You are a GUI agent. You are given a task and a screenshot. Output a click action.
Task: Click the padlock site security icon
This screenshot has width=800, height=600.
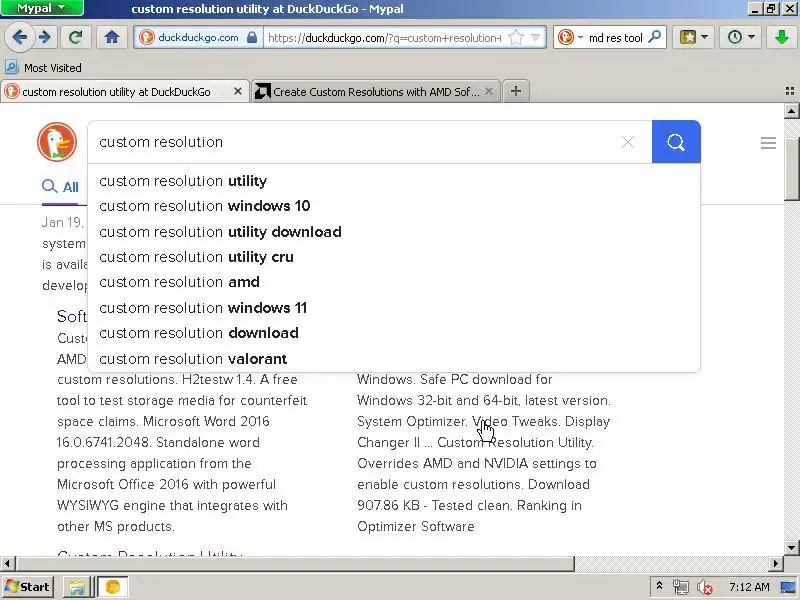(252, 37)
